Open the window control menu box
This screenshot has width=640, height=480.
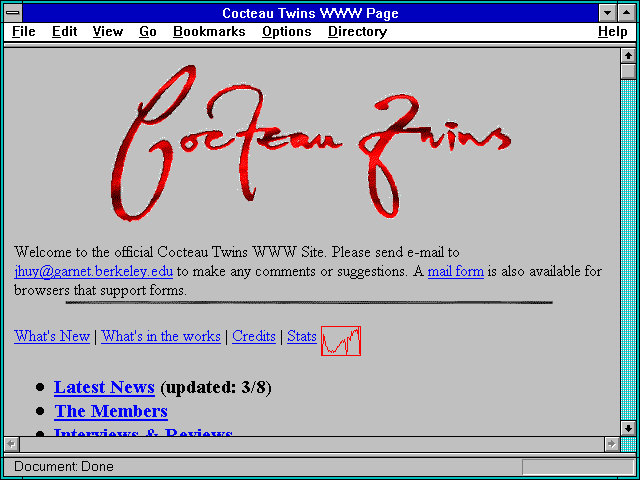coord(13,13)
